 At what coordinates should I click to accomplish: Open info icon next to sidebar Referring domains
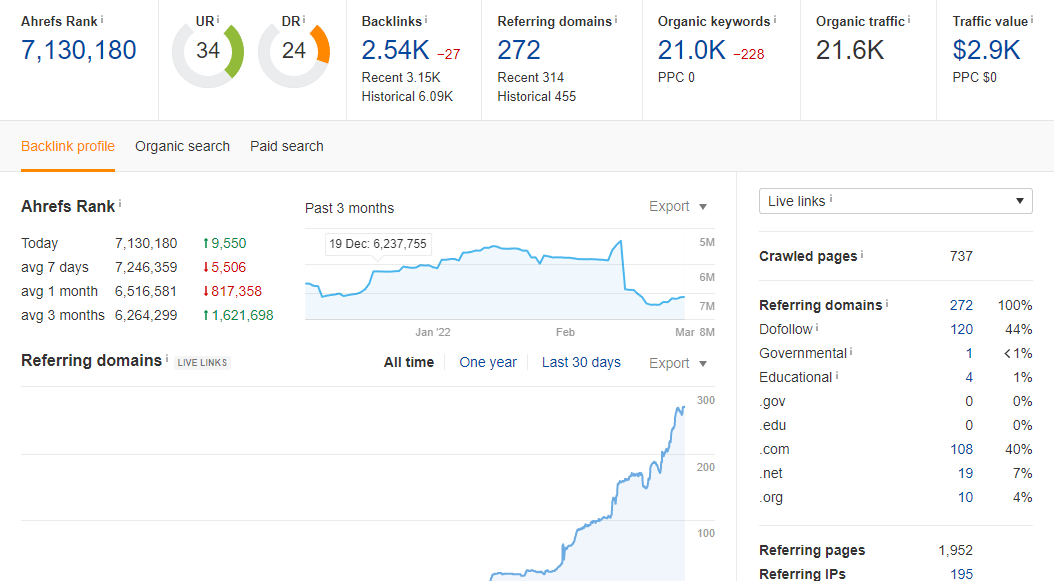[887, 303]
